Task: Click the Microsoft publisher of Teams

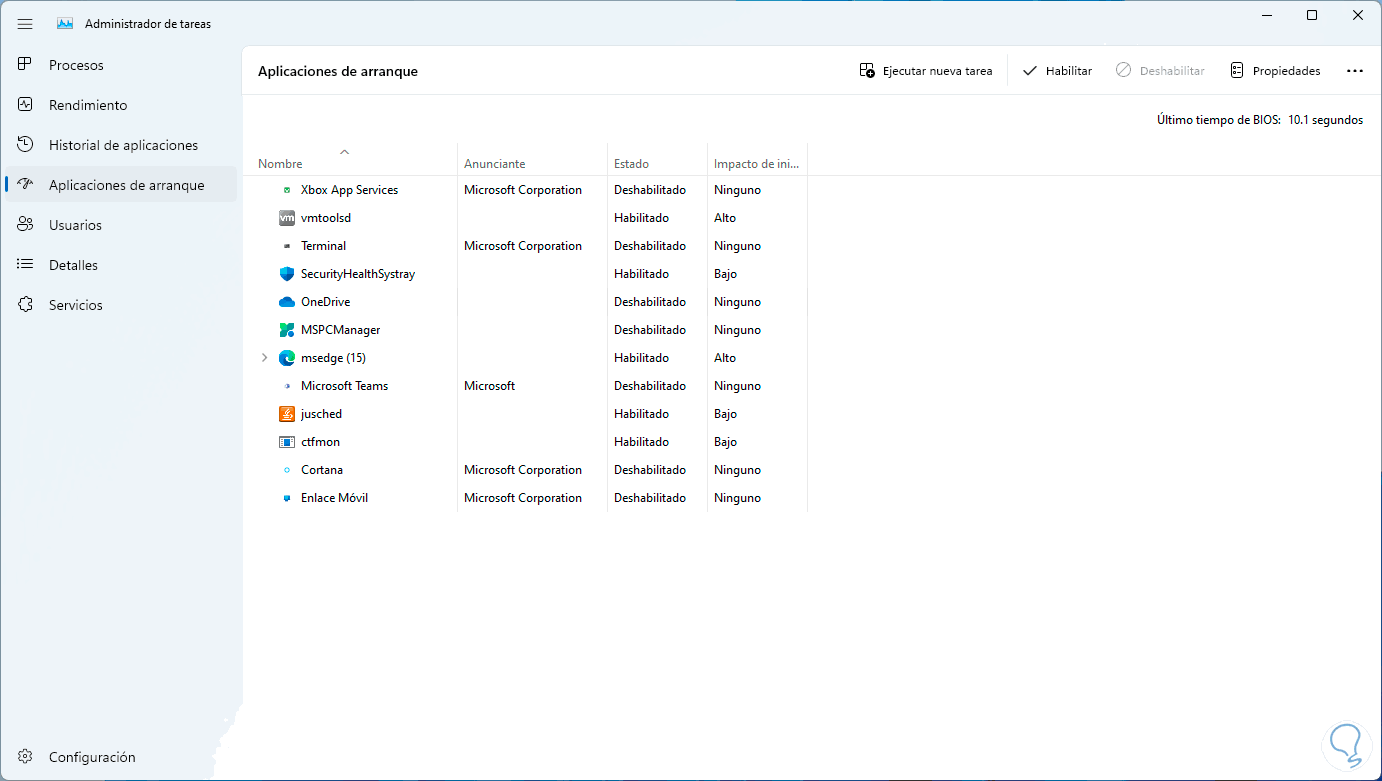Action: click(x=489, y=386)
